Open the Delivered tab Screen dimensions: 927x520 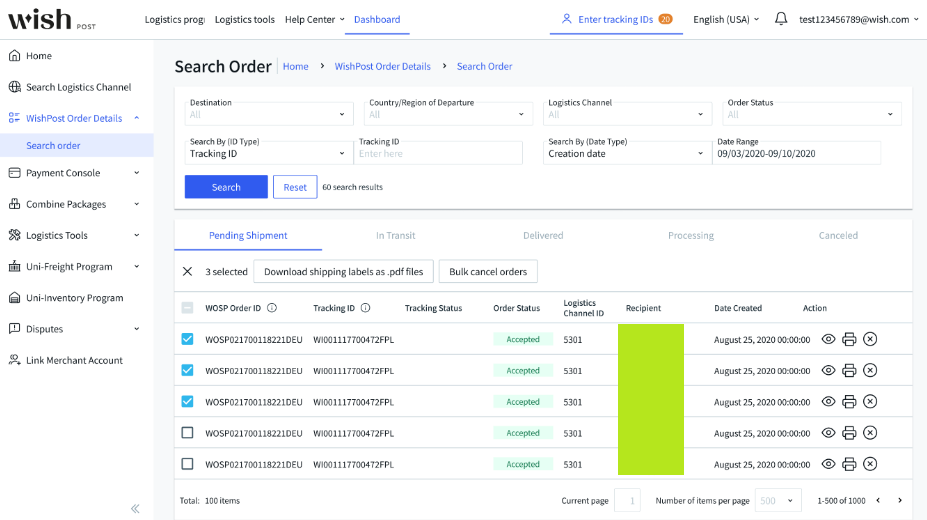[543, 236]
